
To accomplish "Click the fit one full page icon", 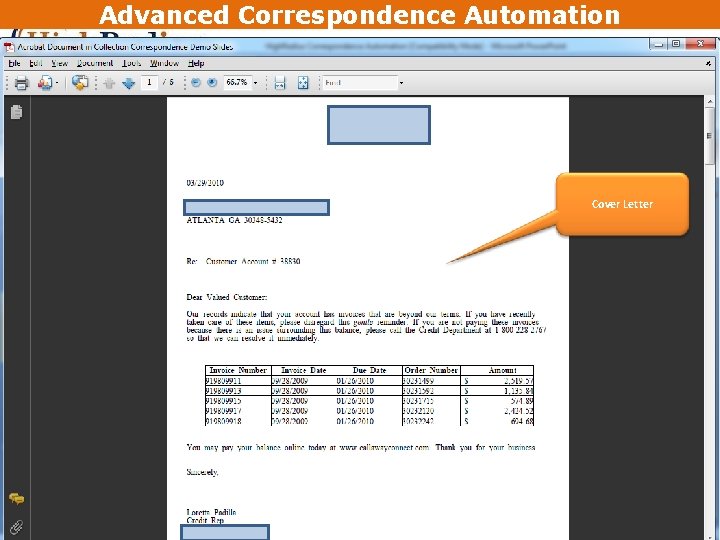I will point(303,83).
